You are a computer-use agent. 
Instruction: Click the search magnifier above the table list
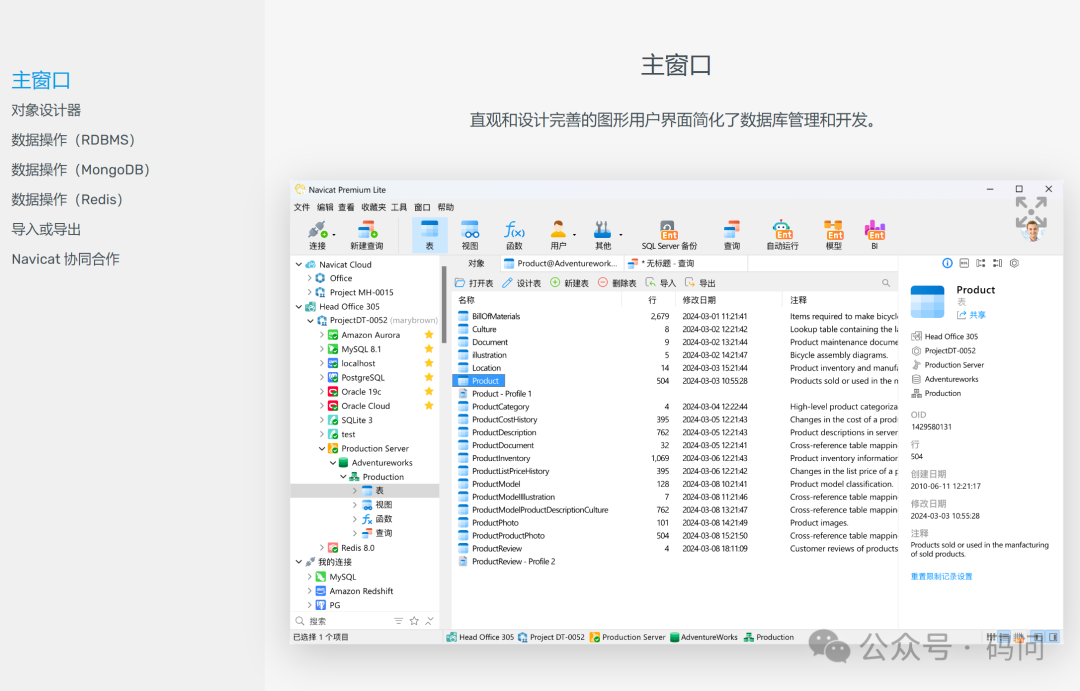click(x=886, y=283)
